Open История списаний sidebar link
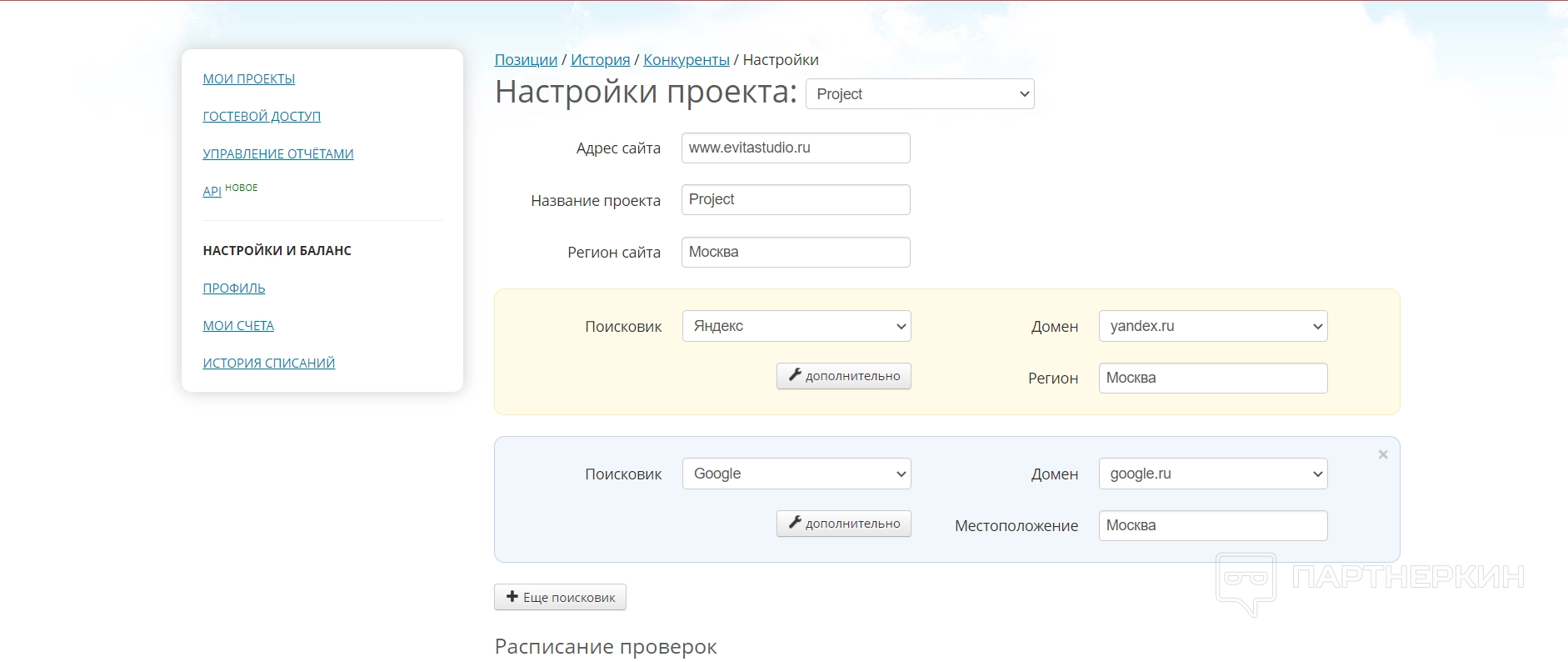 click(268, 364)
